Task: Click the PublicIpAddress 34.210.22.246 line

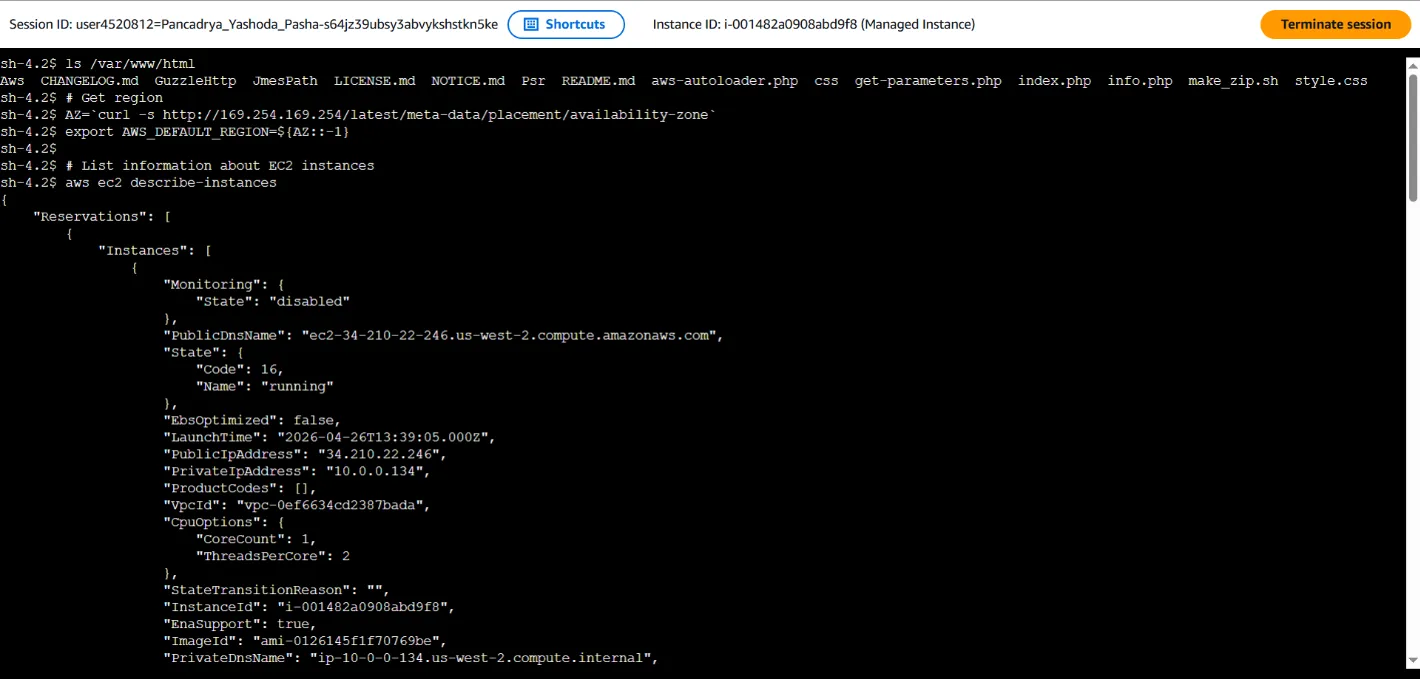Action: point(305,455)
